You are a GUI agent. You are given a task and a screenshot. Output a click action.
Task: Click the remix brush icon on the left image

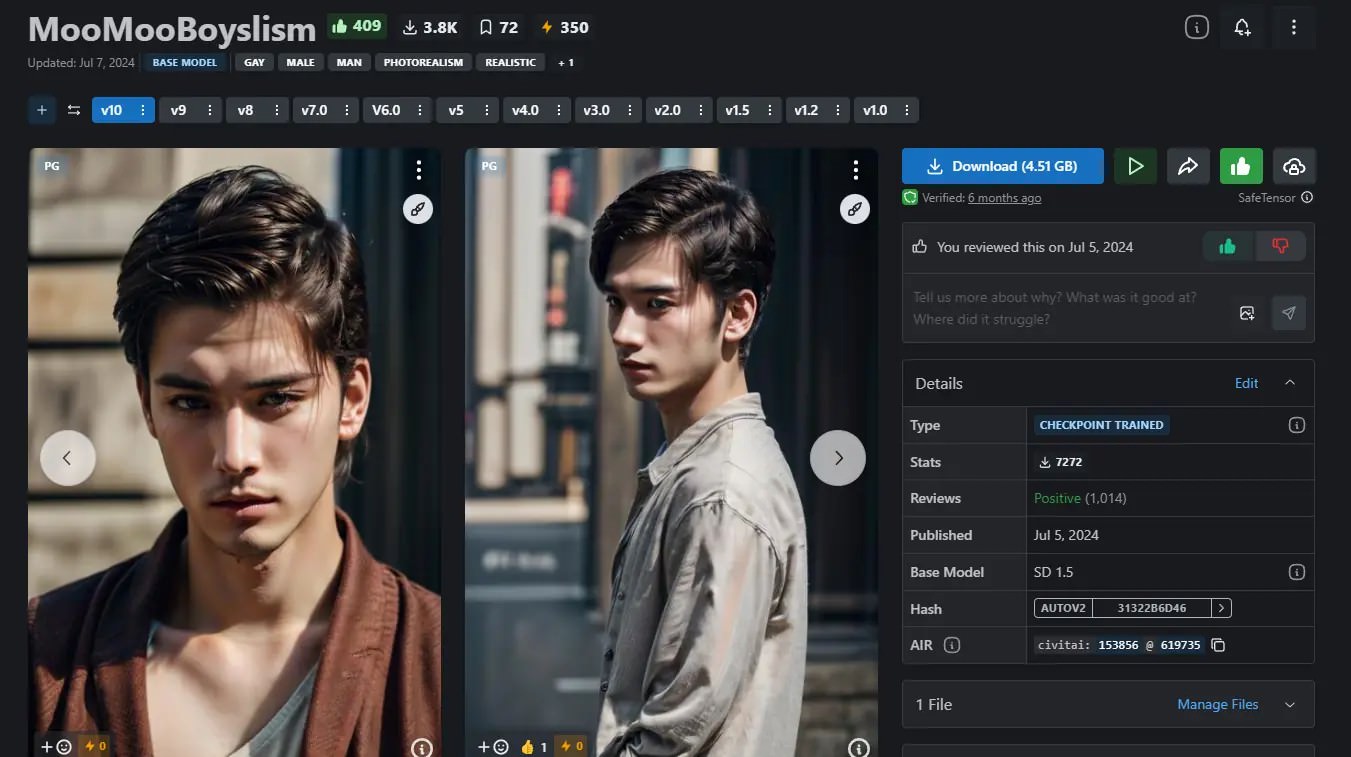tap(418, 208)
